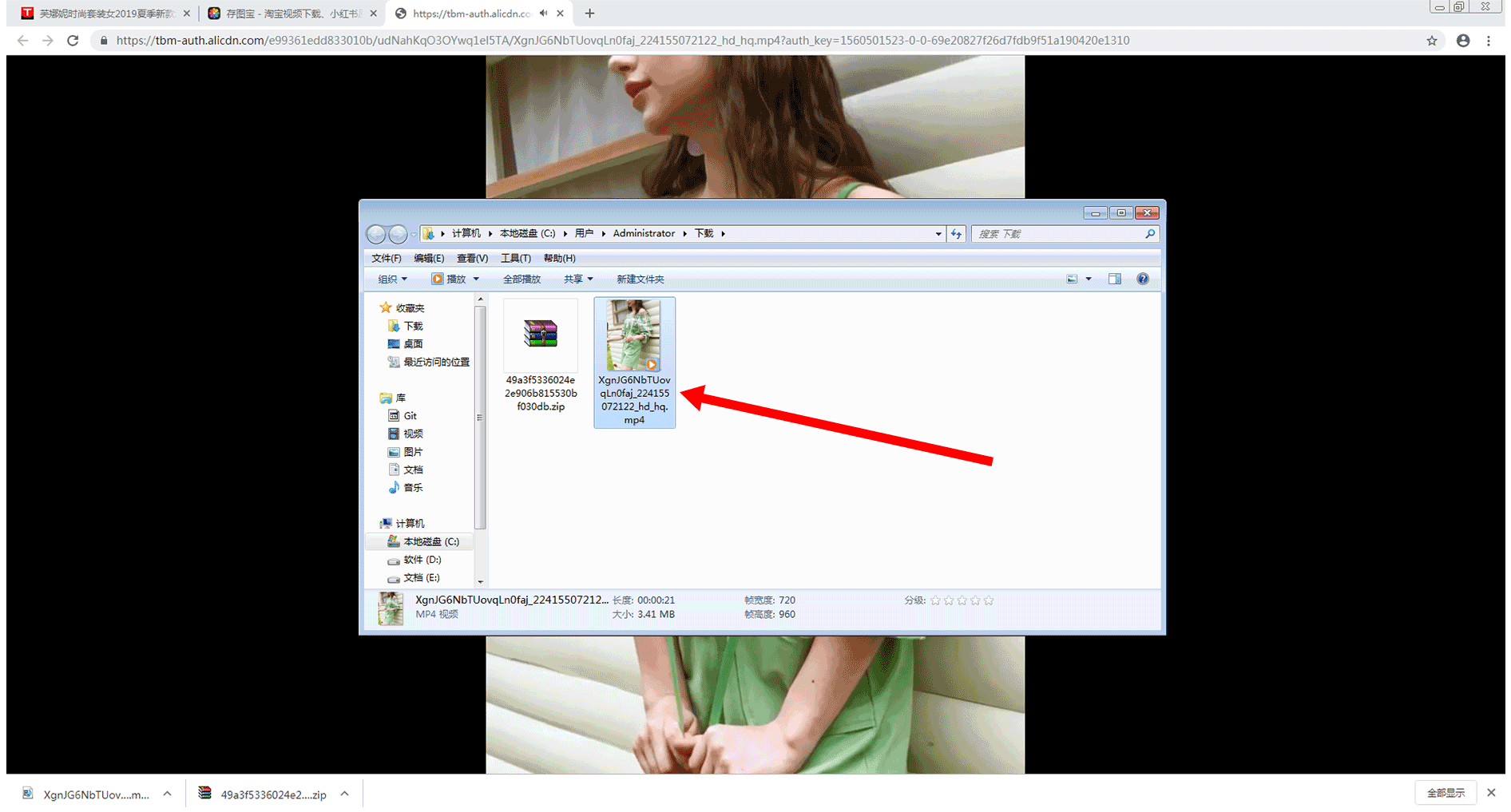This screenshot has height=812, width=1511.
Task: Click the Explorer back navigation arrow
Action: coord(376,234)
